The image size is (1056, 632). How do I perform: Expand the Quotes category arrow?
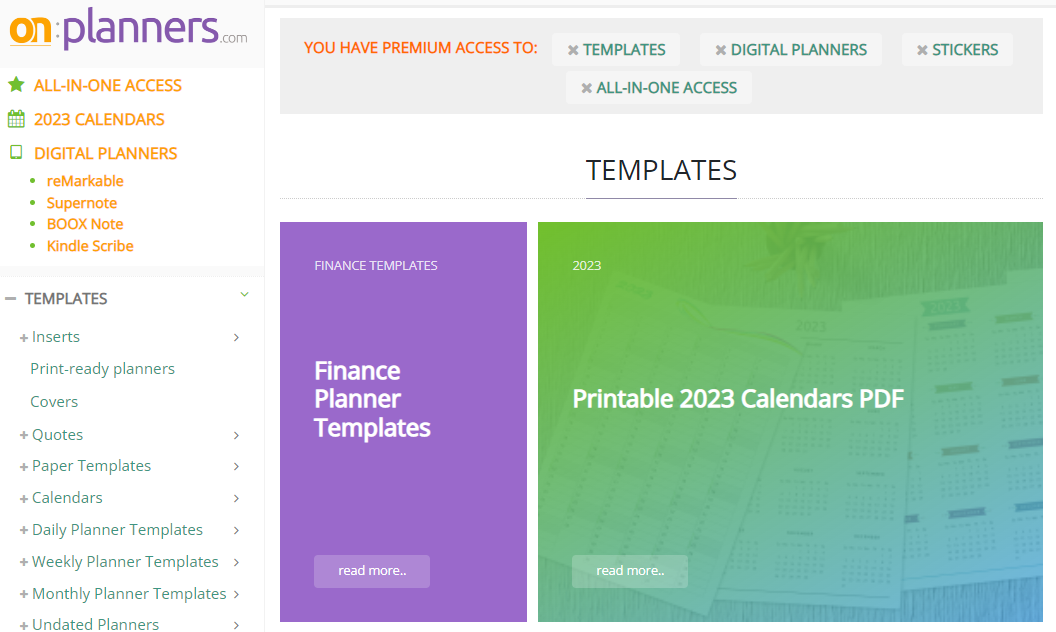click(236, 435)
